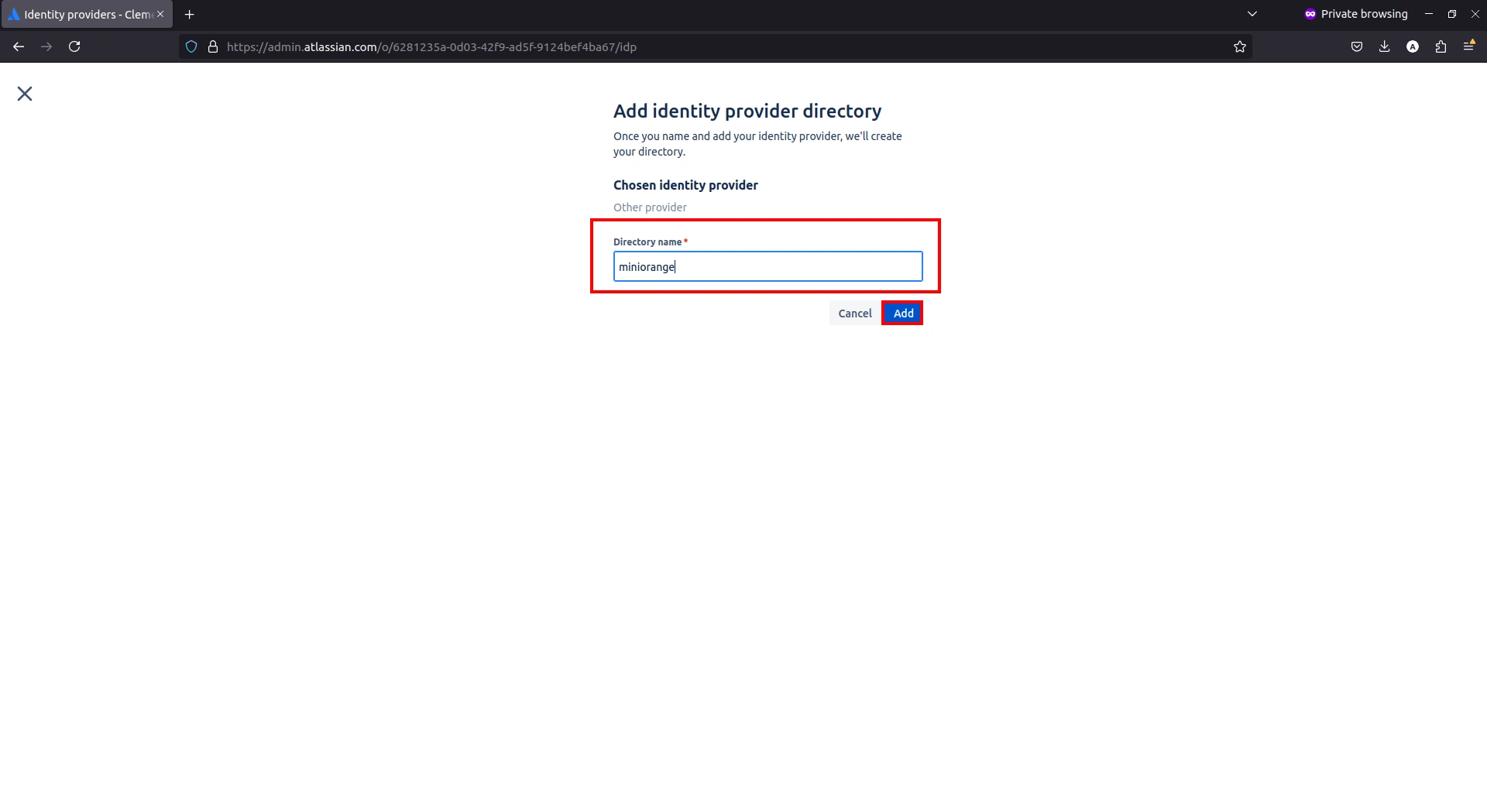Click the Cancel button
Screen dimensions: 1487x812
tap(854, 313)
